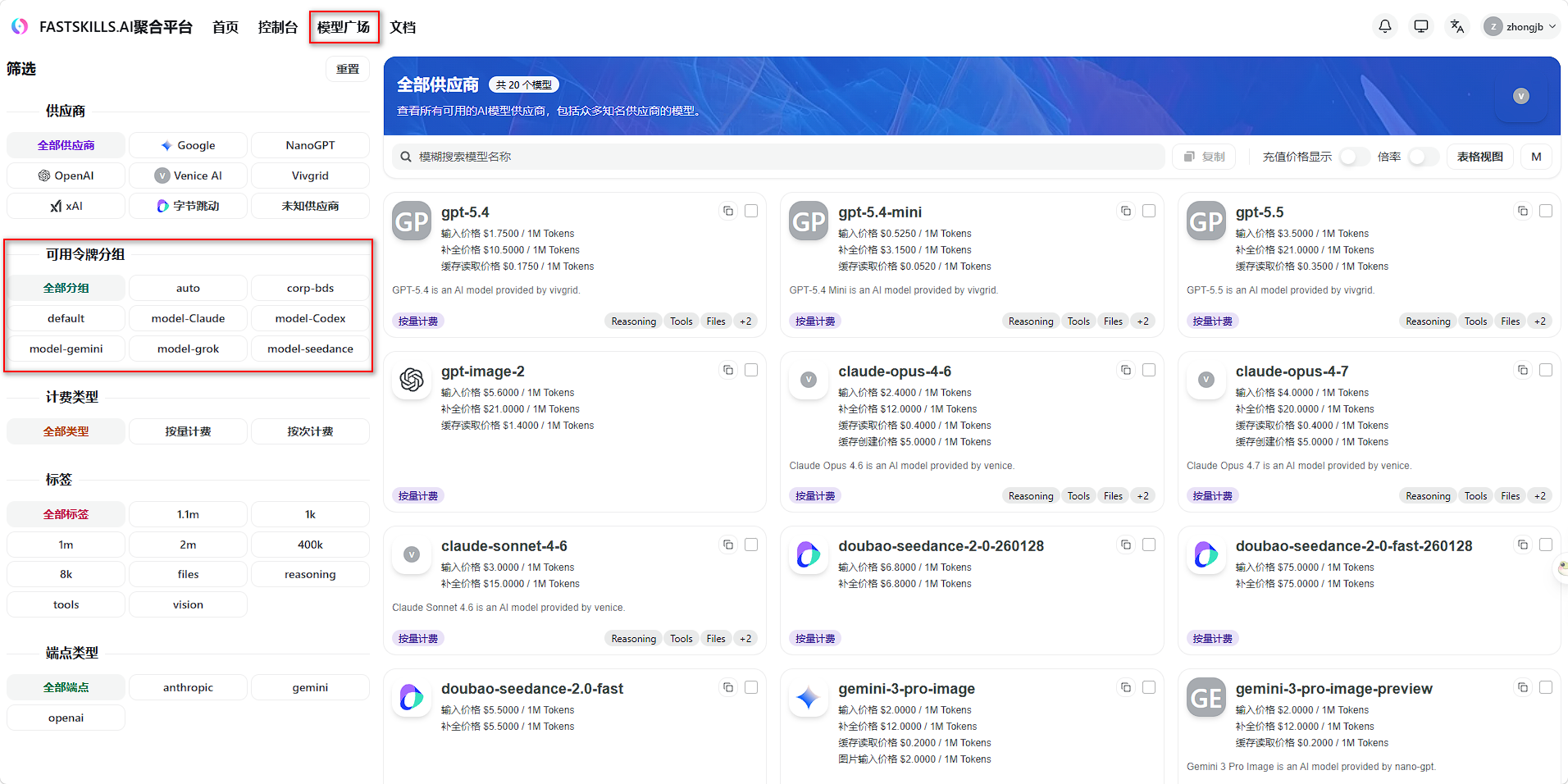Expand the +2 tags on claude-sonnet-4-6

(745, 639)
